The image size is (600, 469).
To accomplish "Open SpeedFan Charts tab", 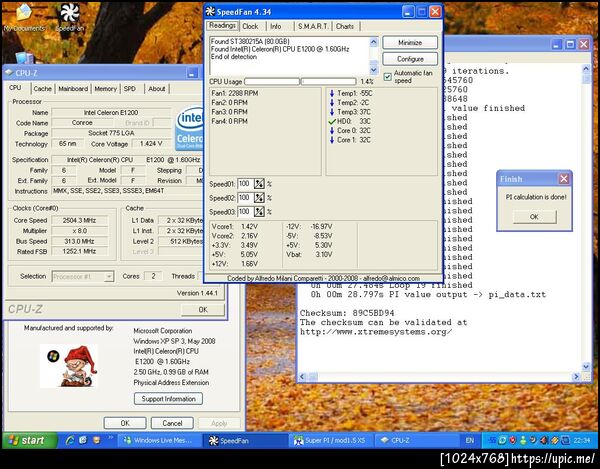I will click(x=345, y=26).
